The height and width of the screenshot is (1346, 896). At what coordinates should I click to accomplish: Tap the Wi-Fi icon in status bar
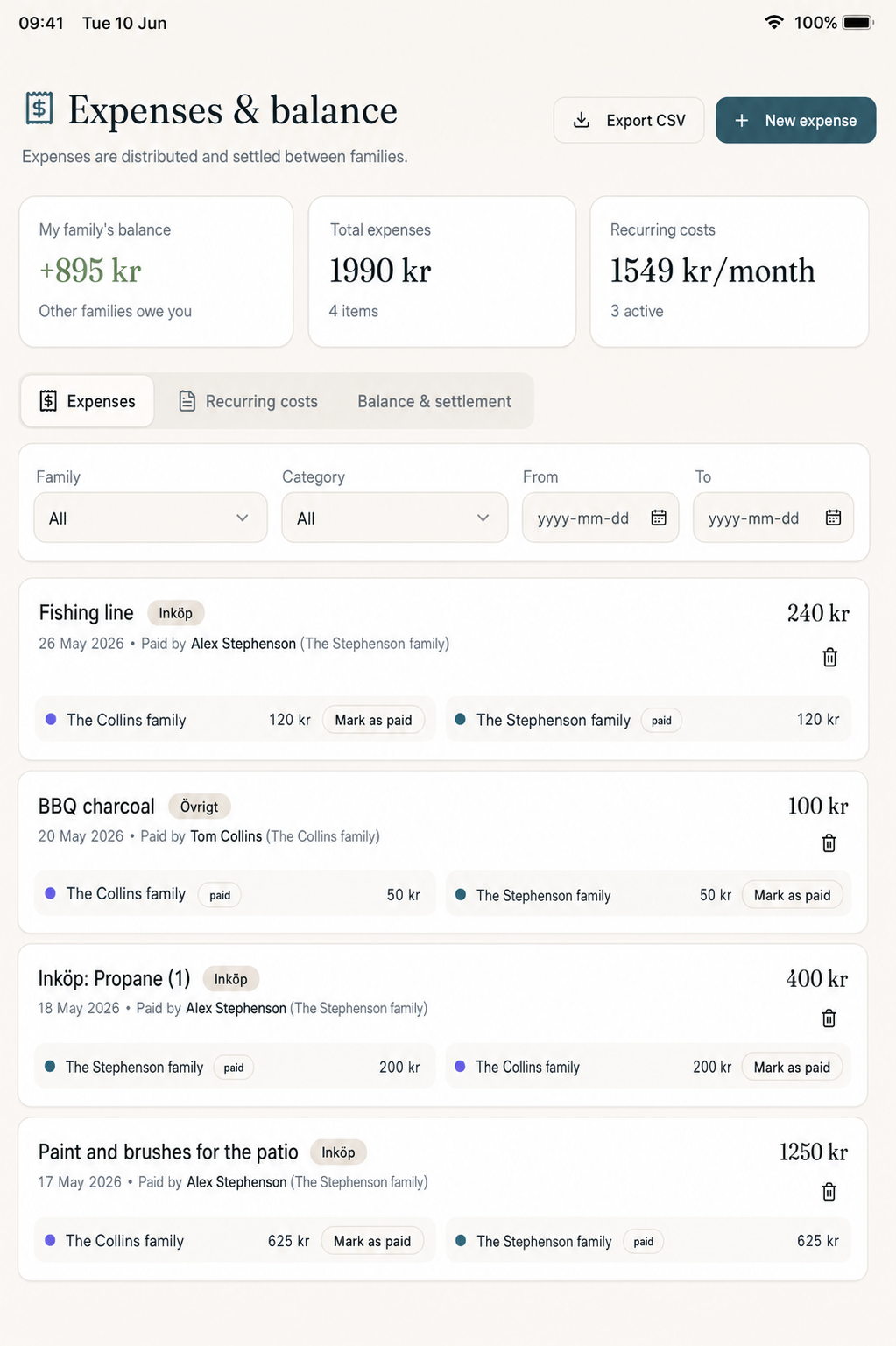pos(773,23)
